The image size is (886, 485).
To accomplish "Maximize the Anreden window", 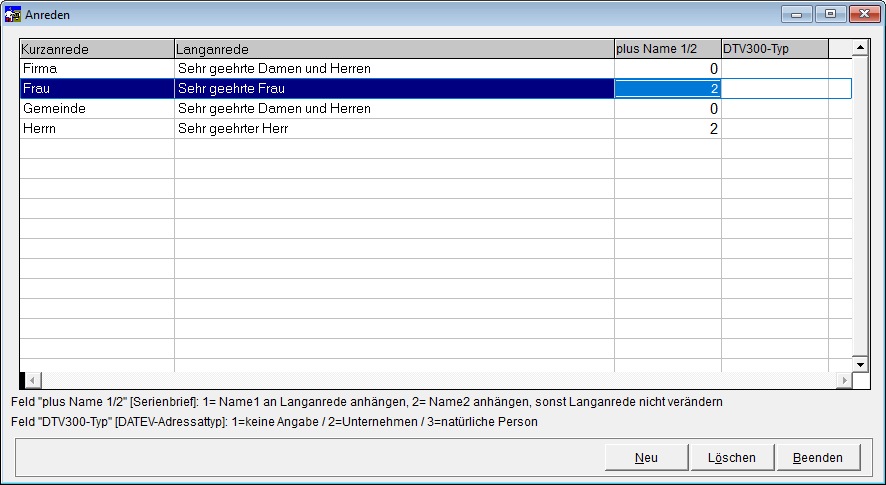I will click(831, 14).
